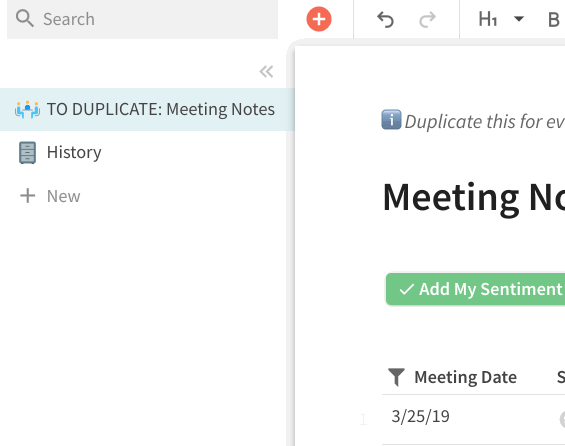The image size is (565, 446).
Task: Click the Add My Sentiment button
Action: (x=476, y=289)
